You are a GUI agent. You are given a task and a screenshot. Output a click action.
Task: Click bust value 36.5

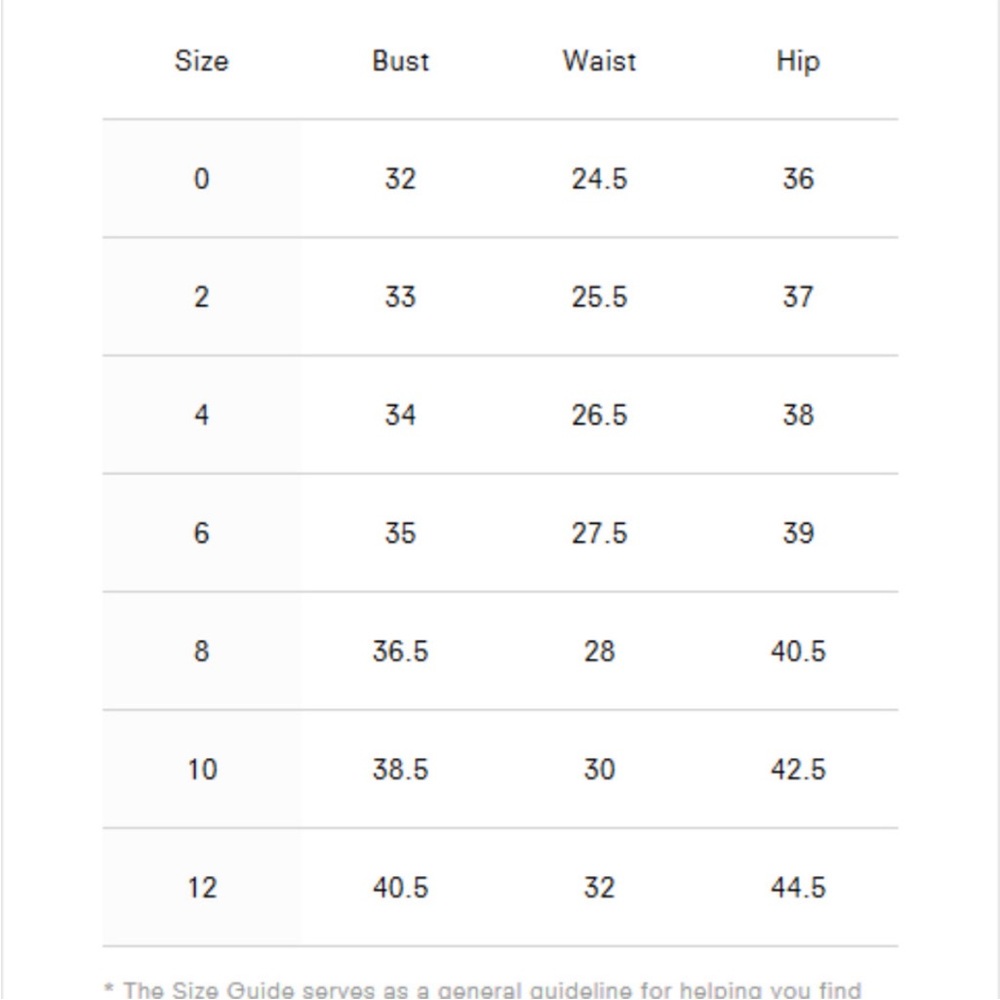click(x=401, y=651)
